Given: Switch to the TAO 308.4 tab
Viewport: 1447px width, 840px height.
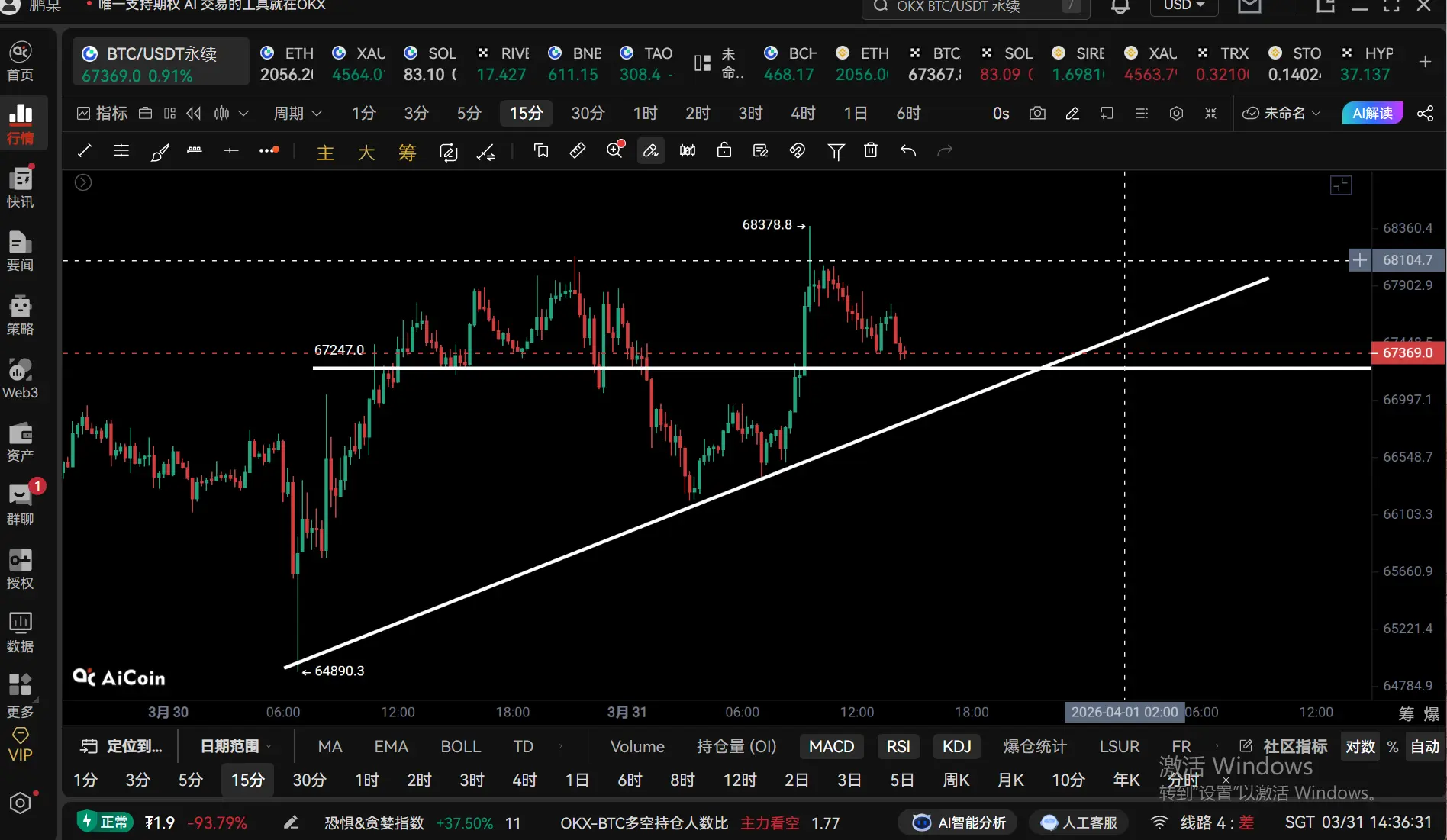Looking at the screenshot, I should coord(646,63).
